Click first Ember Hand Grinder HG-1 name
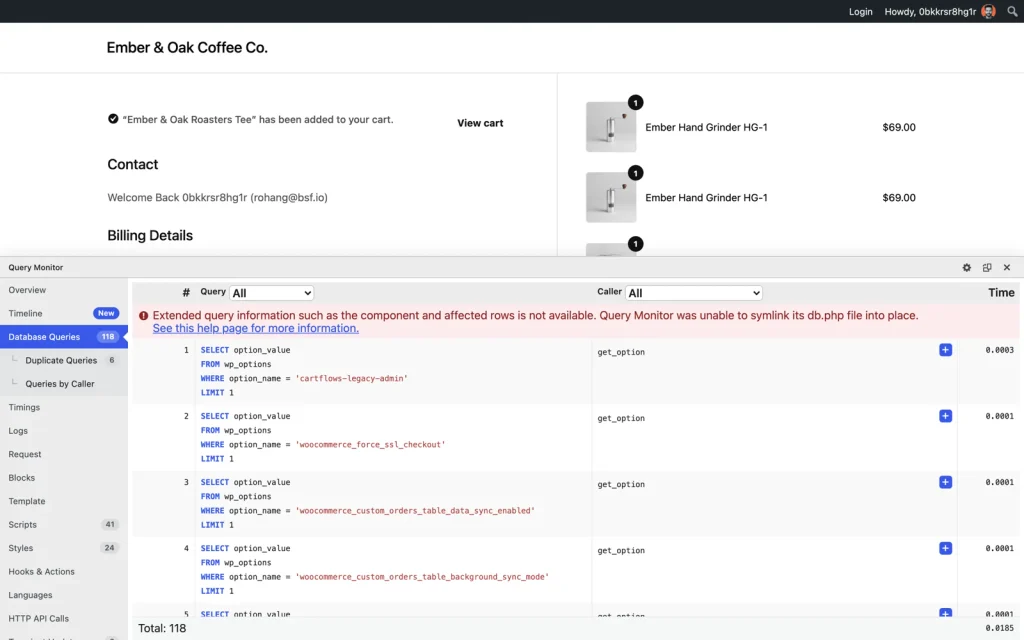1024x640 pixels. tap(706, 127)
